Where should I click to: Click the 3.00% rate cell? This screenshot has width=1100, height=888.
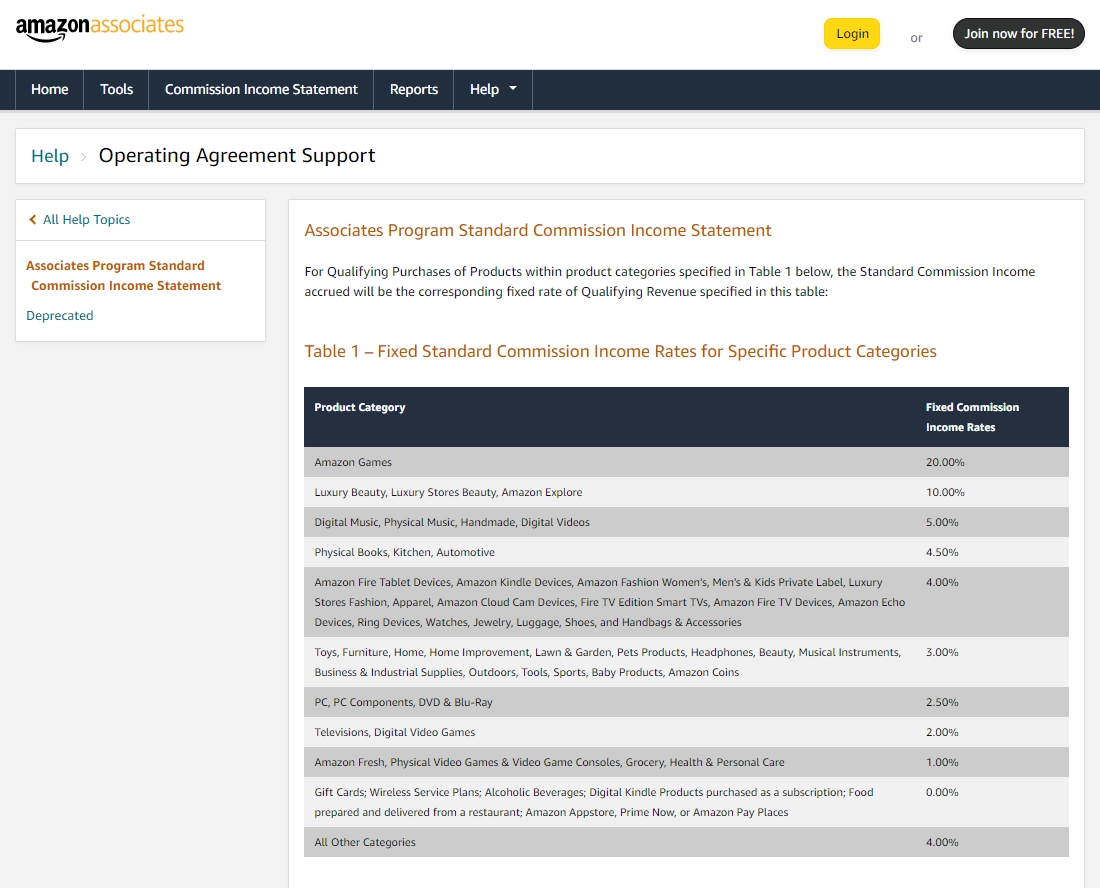942,652
